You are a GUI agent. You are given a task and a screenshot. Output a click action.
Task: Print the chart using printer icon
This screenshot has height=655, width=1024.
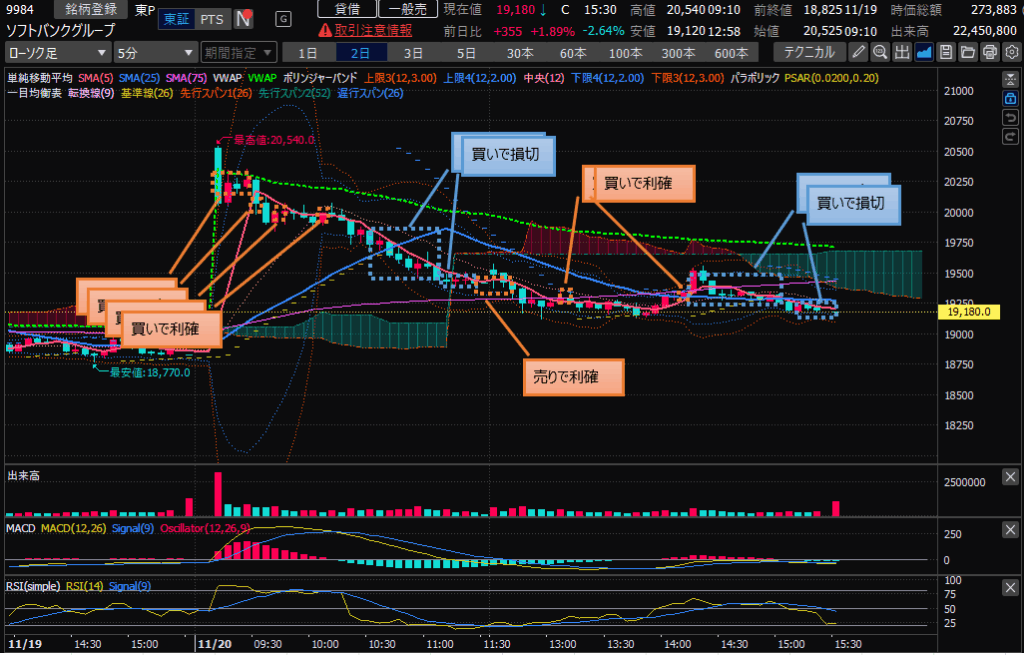click(987, 51)
